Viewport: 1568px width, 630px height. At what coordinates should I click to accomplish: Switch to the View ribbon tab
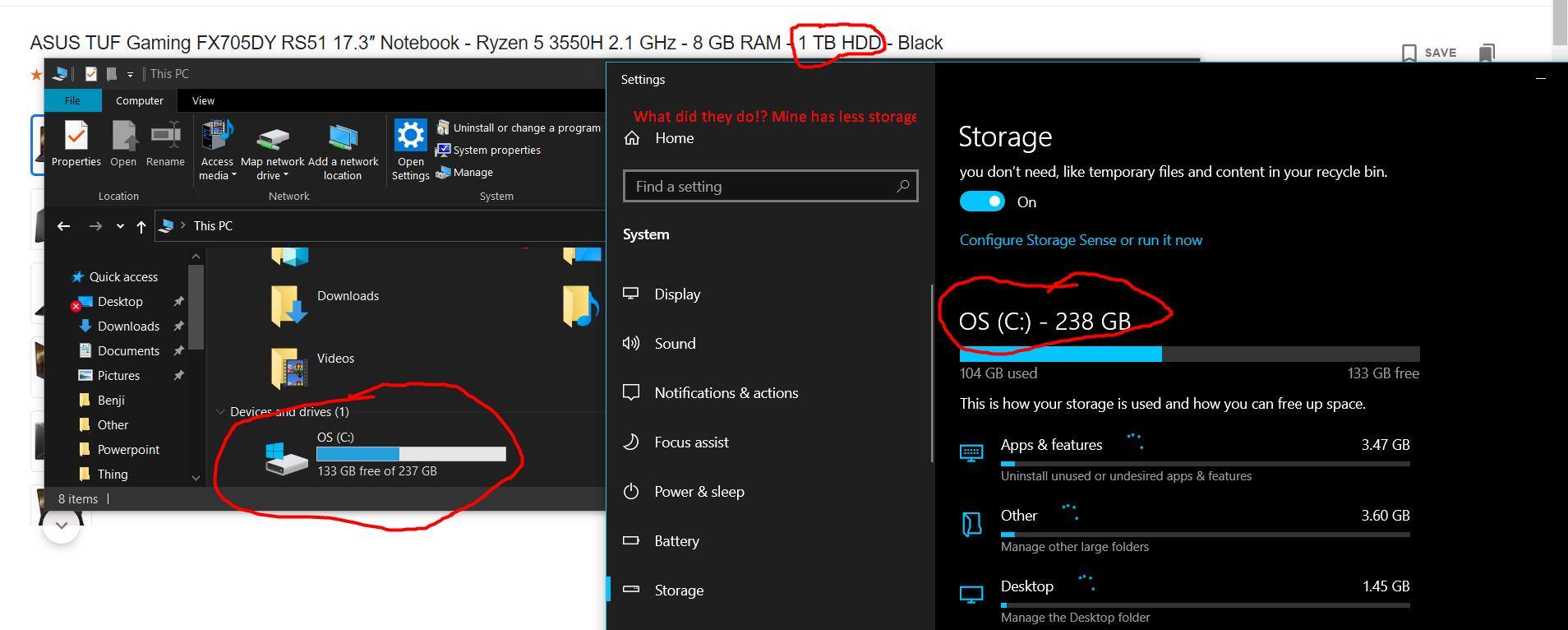click(203, 100)
